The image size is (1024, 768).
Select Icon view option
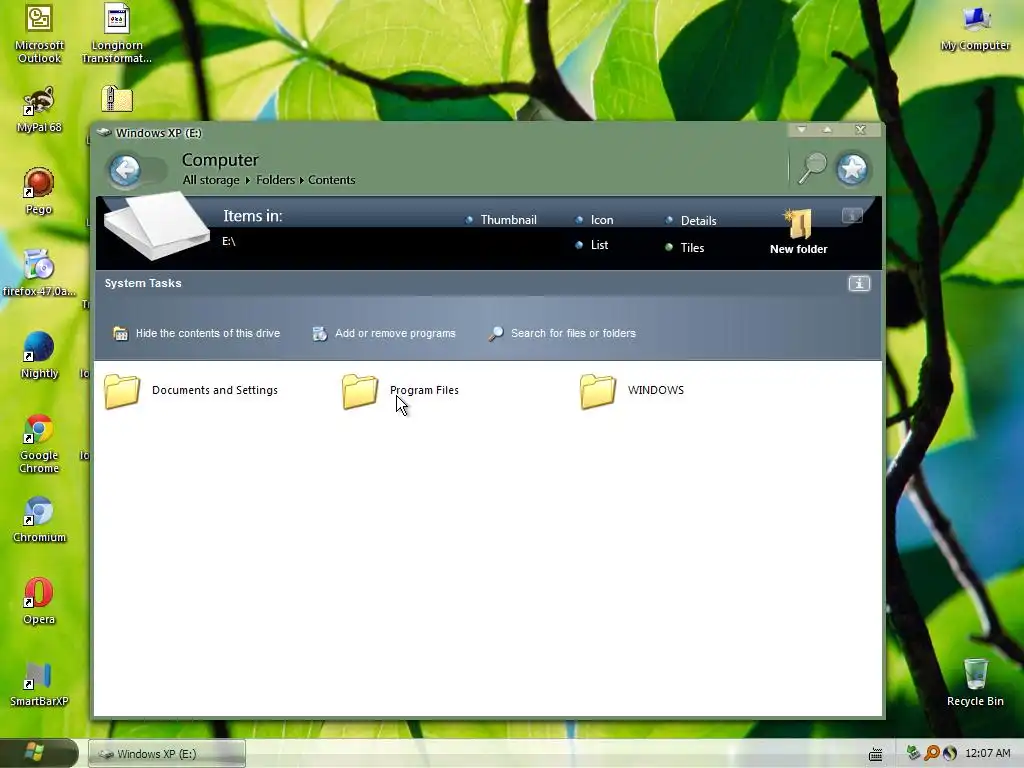point(595,220)
